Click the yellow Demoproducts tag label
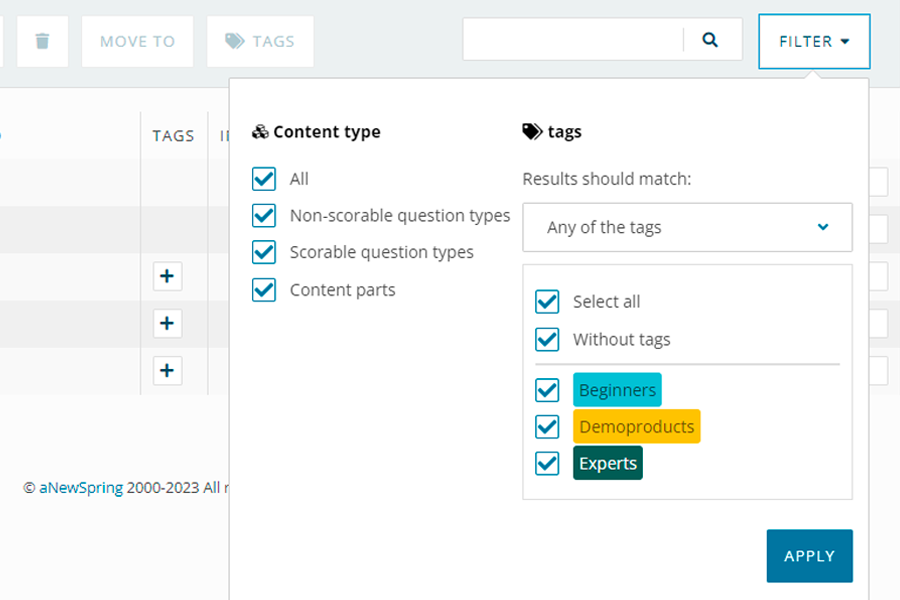 pos(636,427)
